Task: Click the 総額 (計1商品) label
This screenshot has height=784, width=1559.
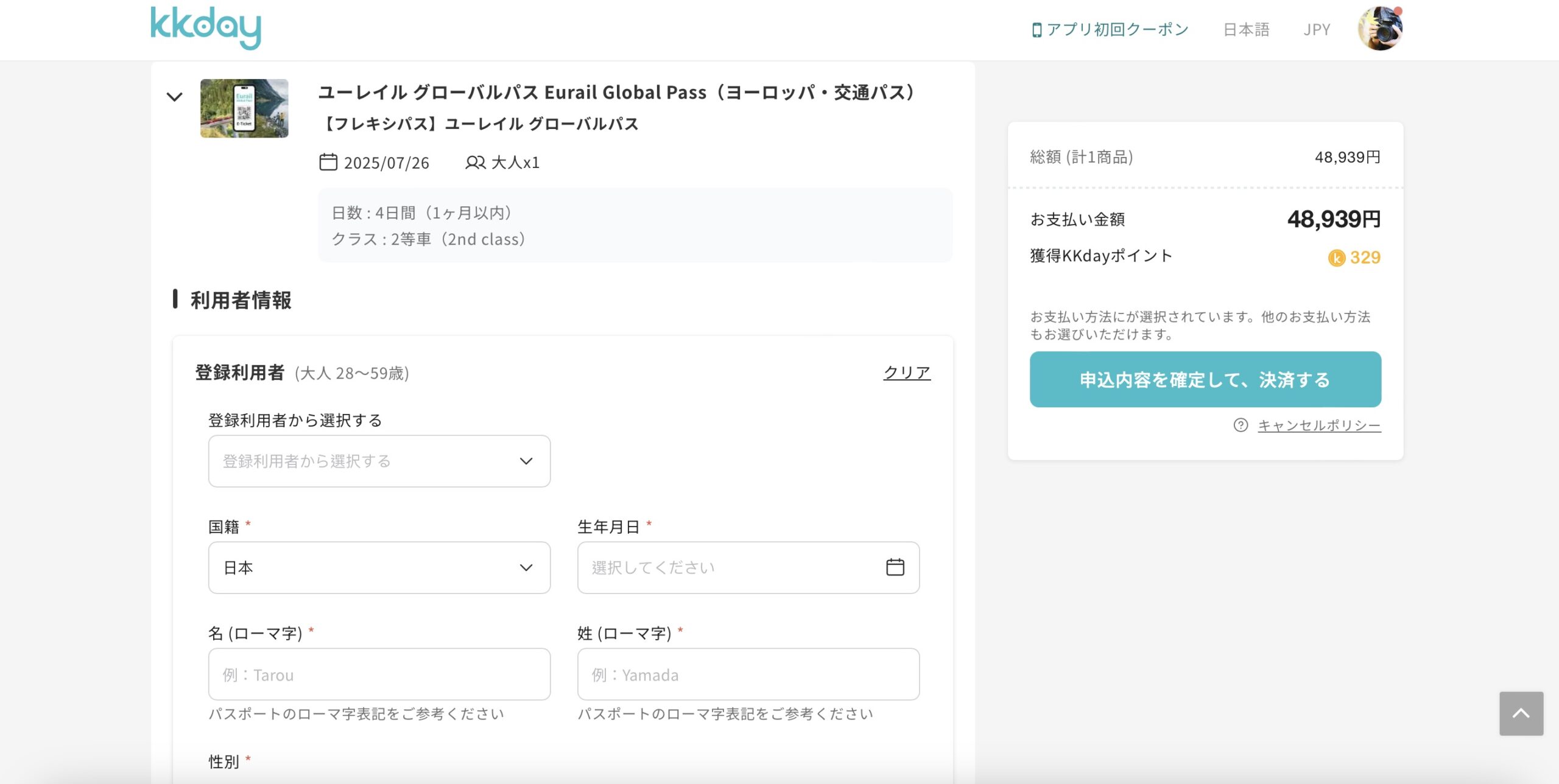Action: [x=1082, y=157]
